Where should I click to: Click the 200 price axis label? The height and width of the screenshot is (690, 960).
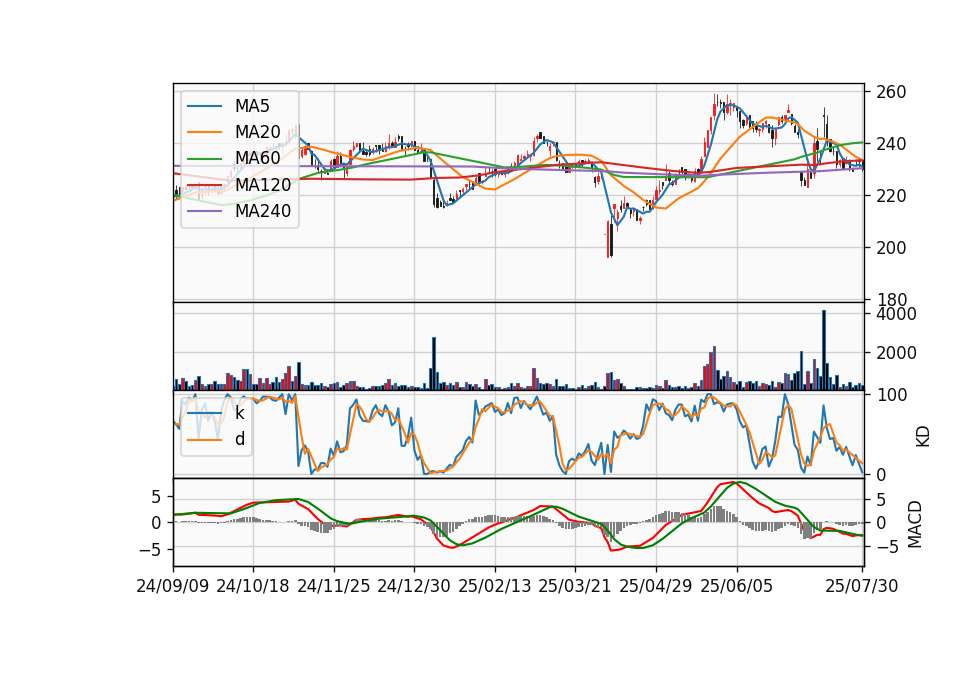[891, 248]
